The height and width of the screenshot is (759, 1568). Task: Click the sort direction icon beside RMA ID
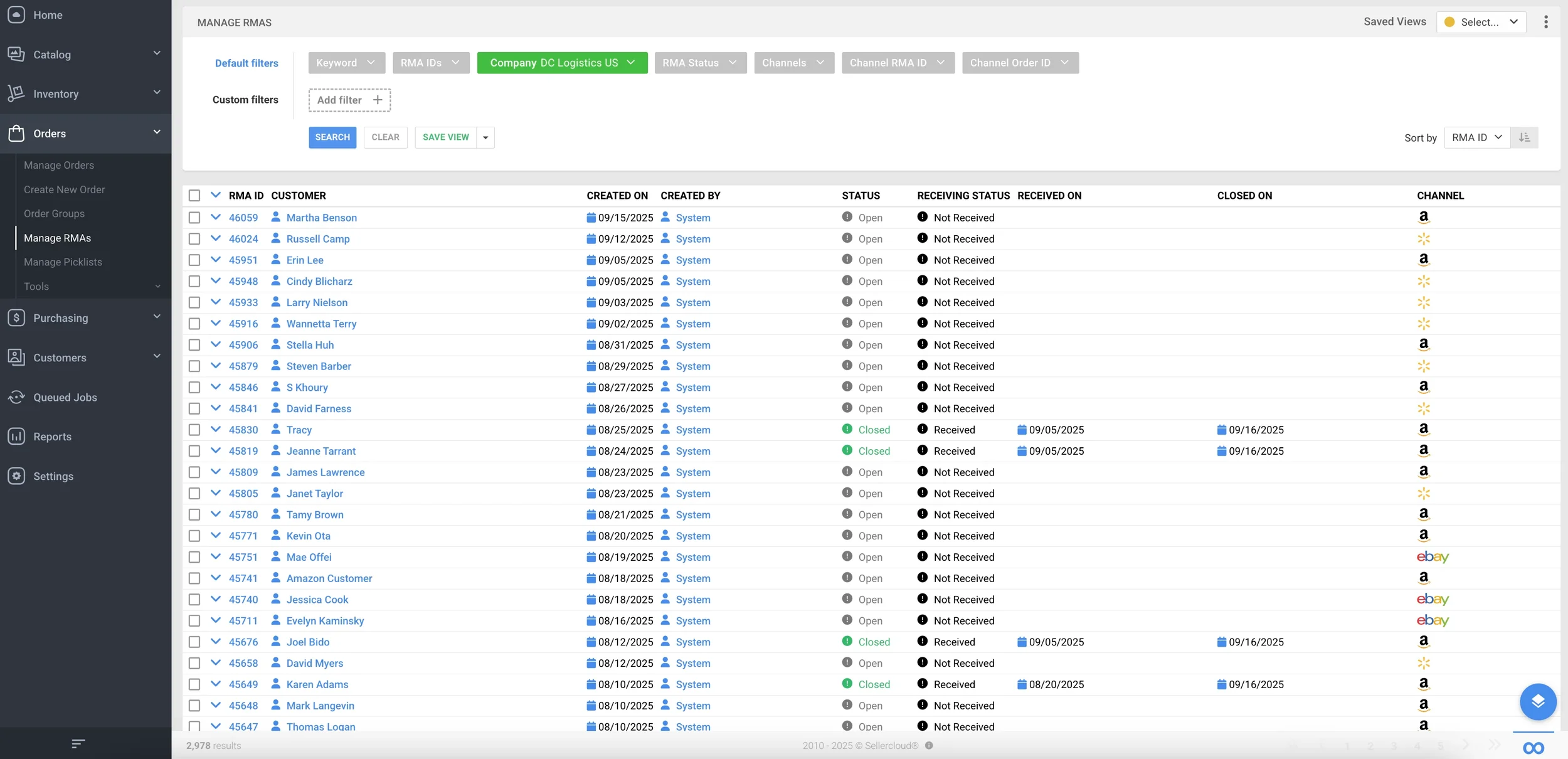pos(1524,137)
